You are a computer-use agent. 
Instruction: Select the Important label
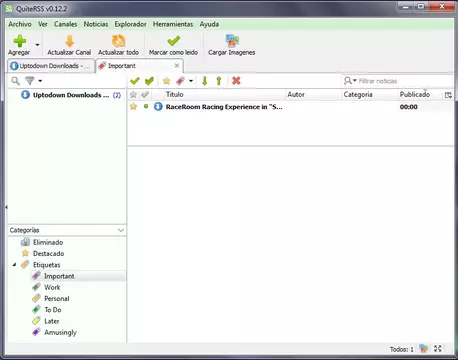[x=59, y=276]
